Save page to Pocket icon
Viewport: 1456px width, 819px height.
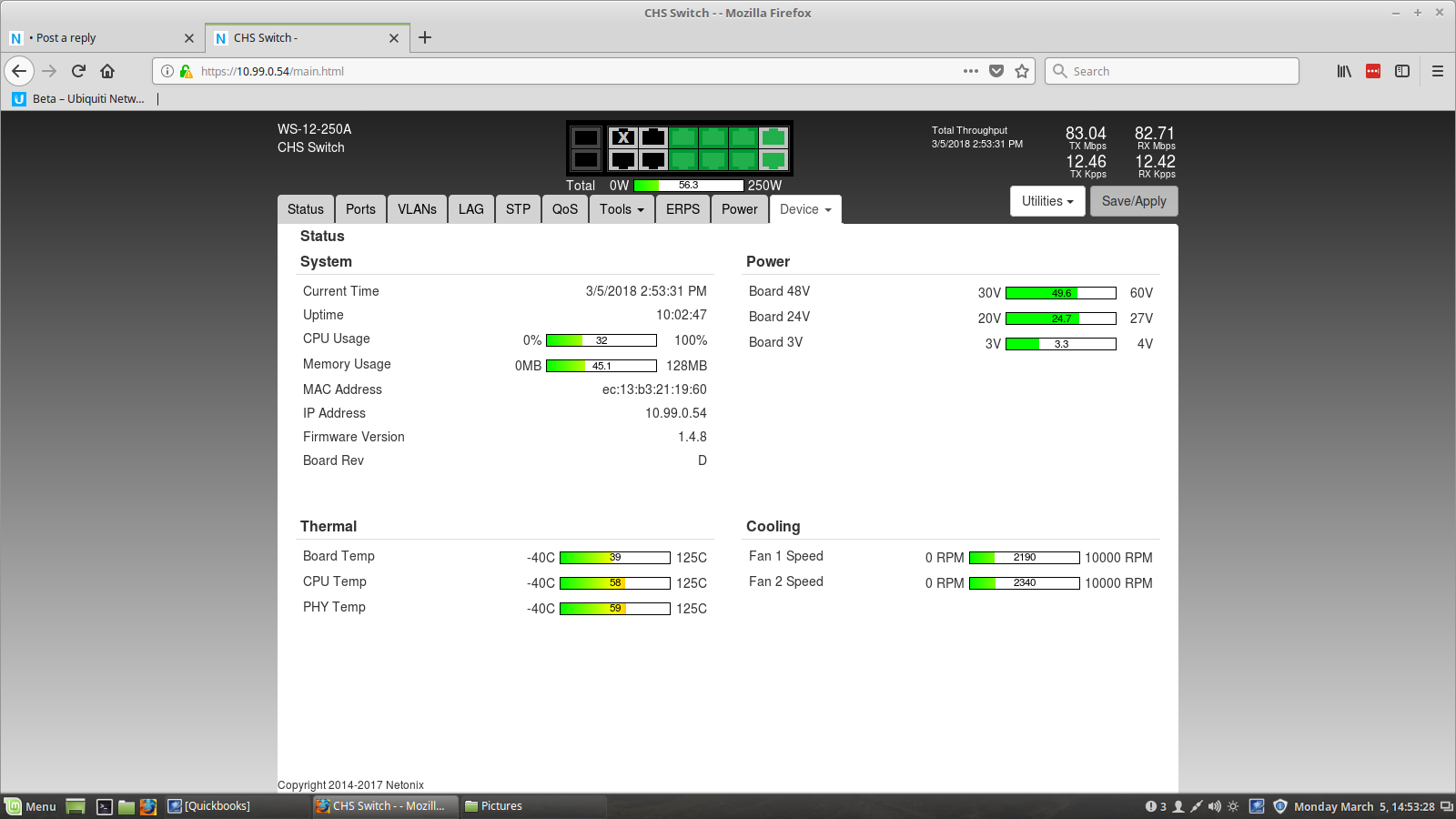tap(996, 71)
